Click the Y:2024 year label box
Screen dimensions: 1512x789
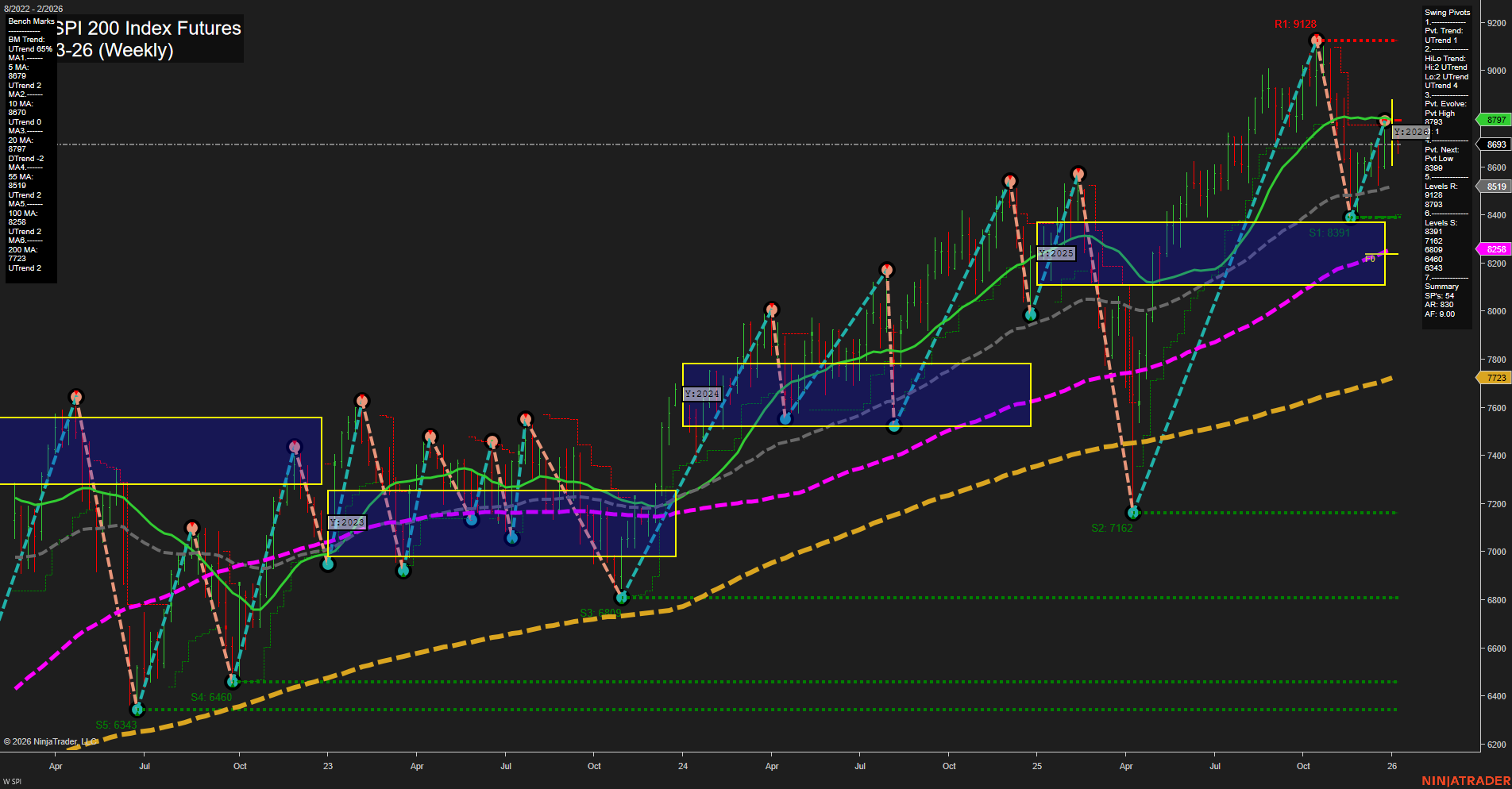[x=700, y=393]
